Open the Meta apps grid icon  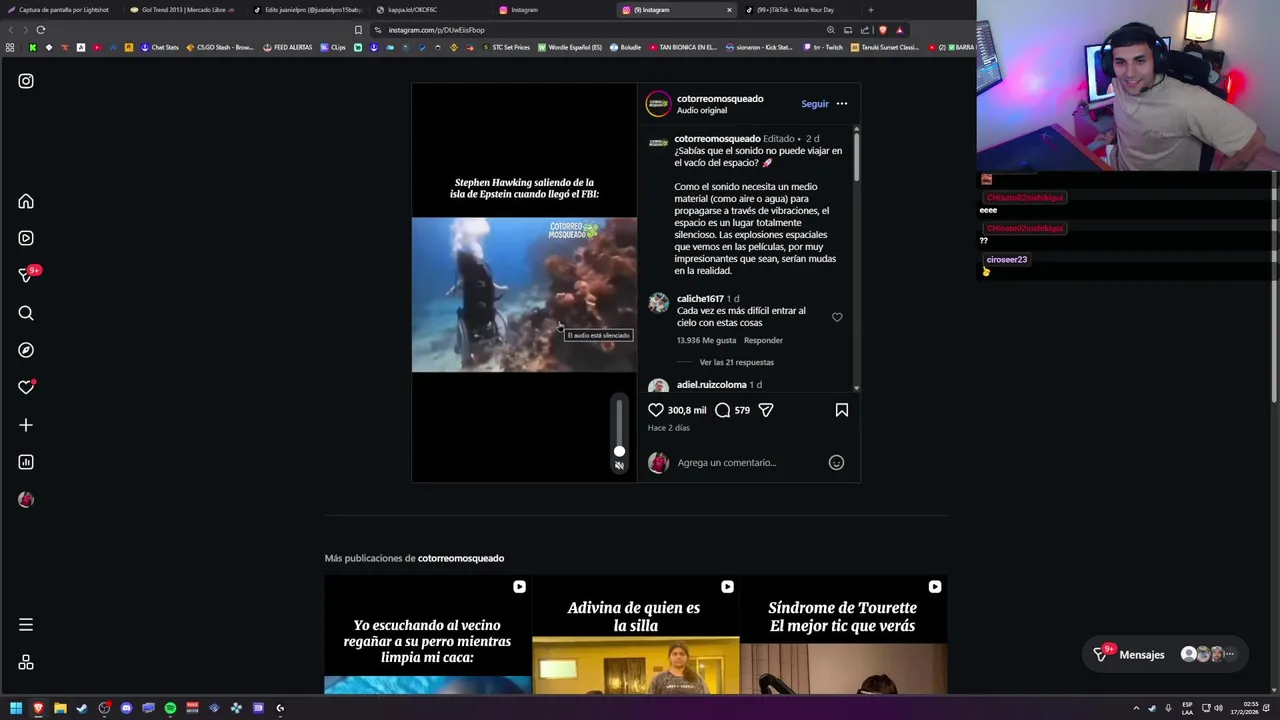[26, 662]
